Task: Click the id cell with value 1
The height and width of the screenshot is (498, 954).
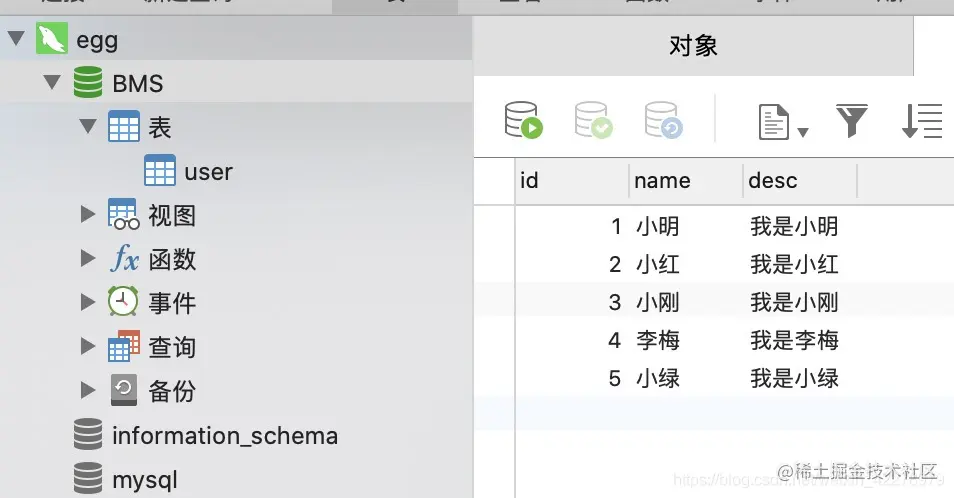Action: pyautogui.click(x=616, y=227)
